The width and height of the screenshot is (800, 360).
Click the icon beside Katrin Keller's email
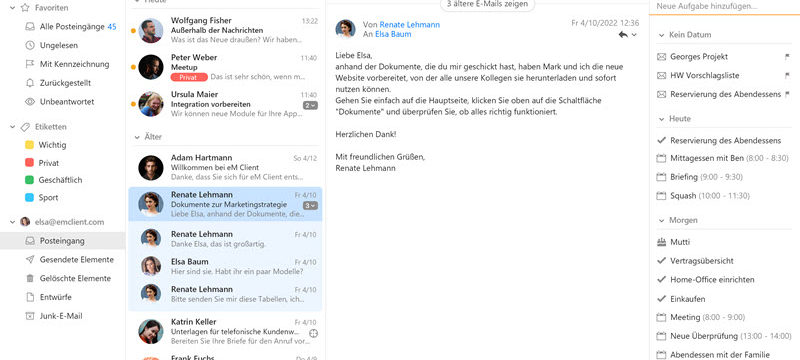(x=314, y=333)
